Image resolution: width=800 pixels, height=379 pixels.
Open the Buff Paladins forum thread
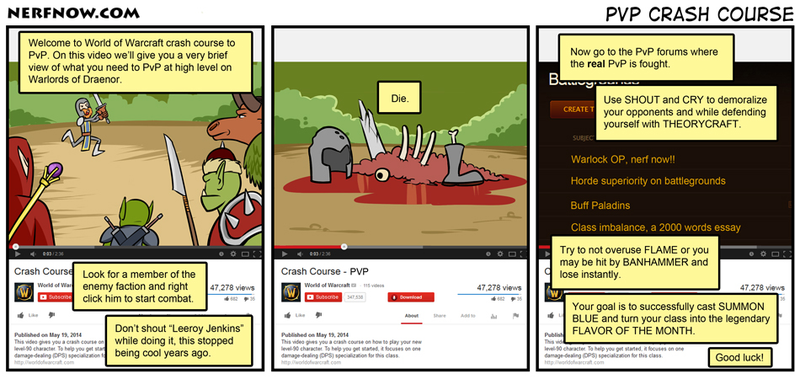[x=600, y=206]
